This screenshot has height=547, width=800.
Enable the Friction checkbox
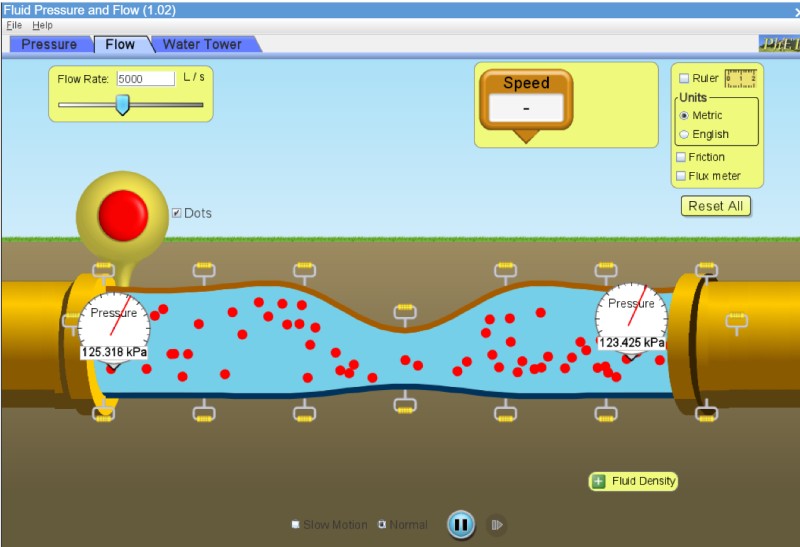point(681,157)
